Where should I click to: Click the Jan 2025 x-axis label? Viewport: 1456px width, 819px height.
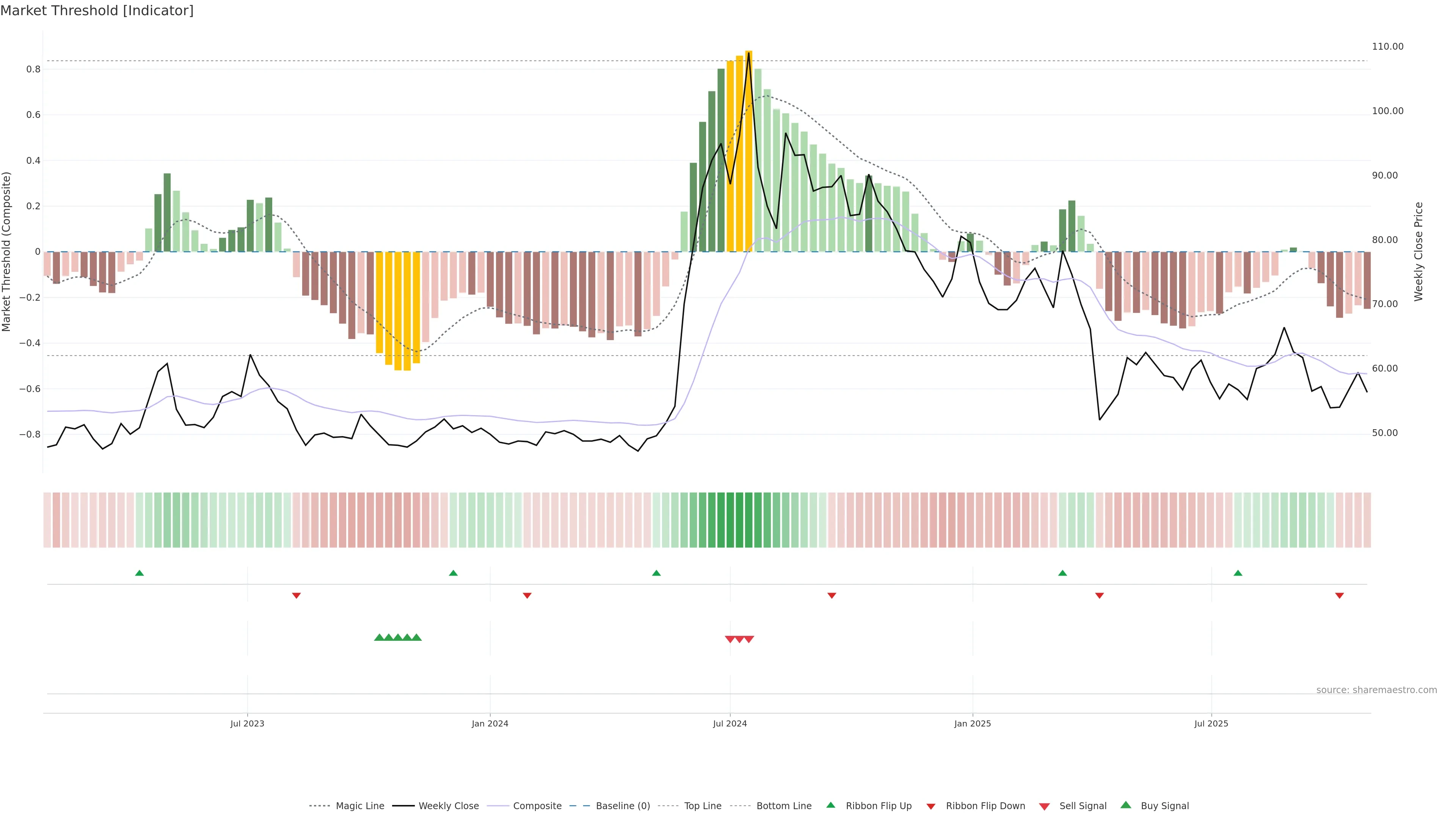[972, 723]
